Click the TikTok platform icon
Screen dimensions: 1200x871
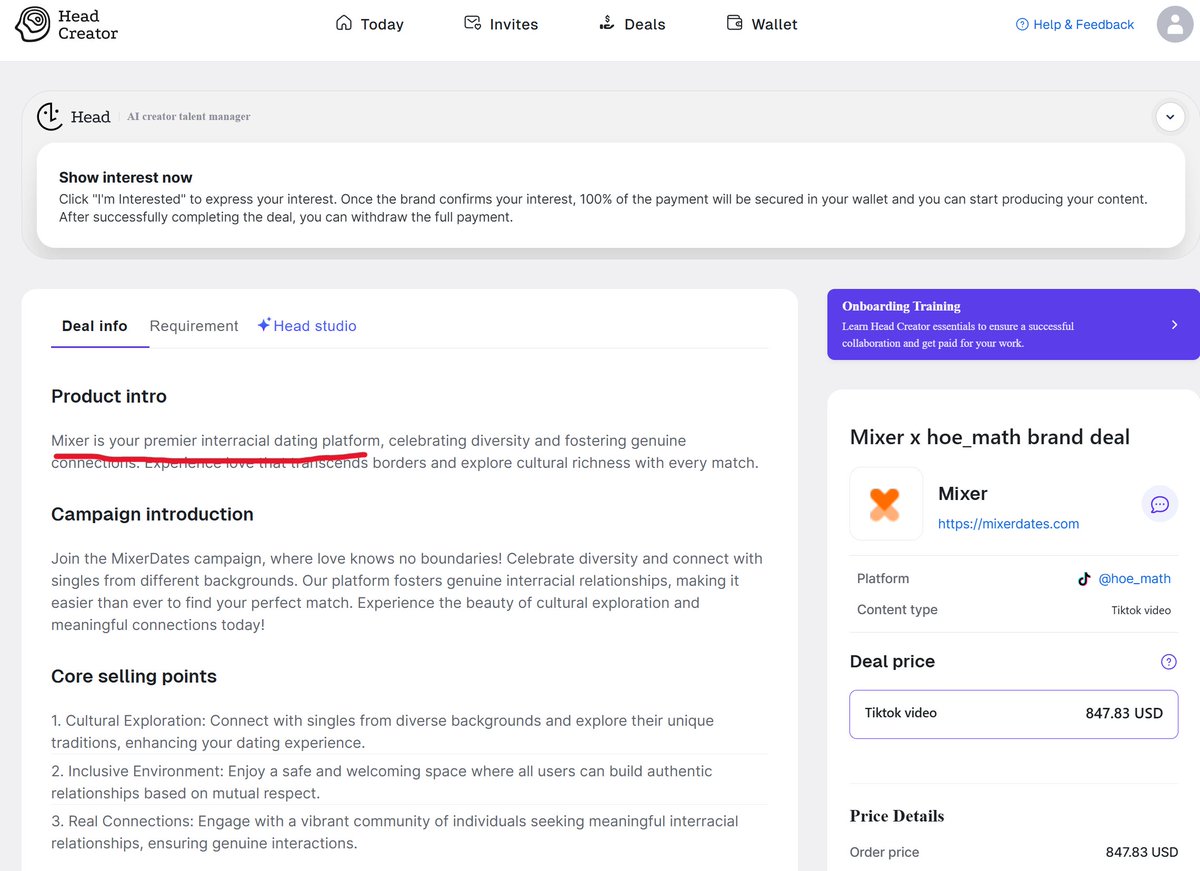[x=1084, y=579]
